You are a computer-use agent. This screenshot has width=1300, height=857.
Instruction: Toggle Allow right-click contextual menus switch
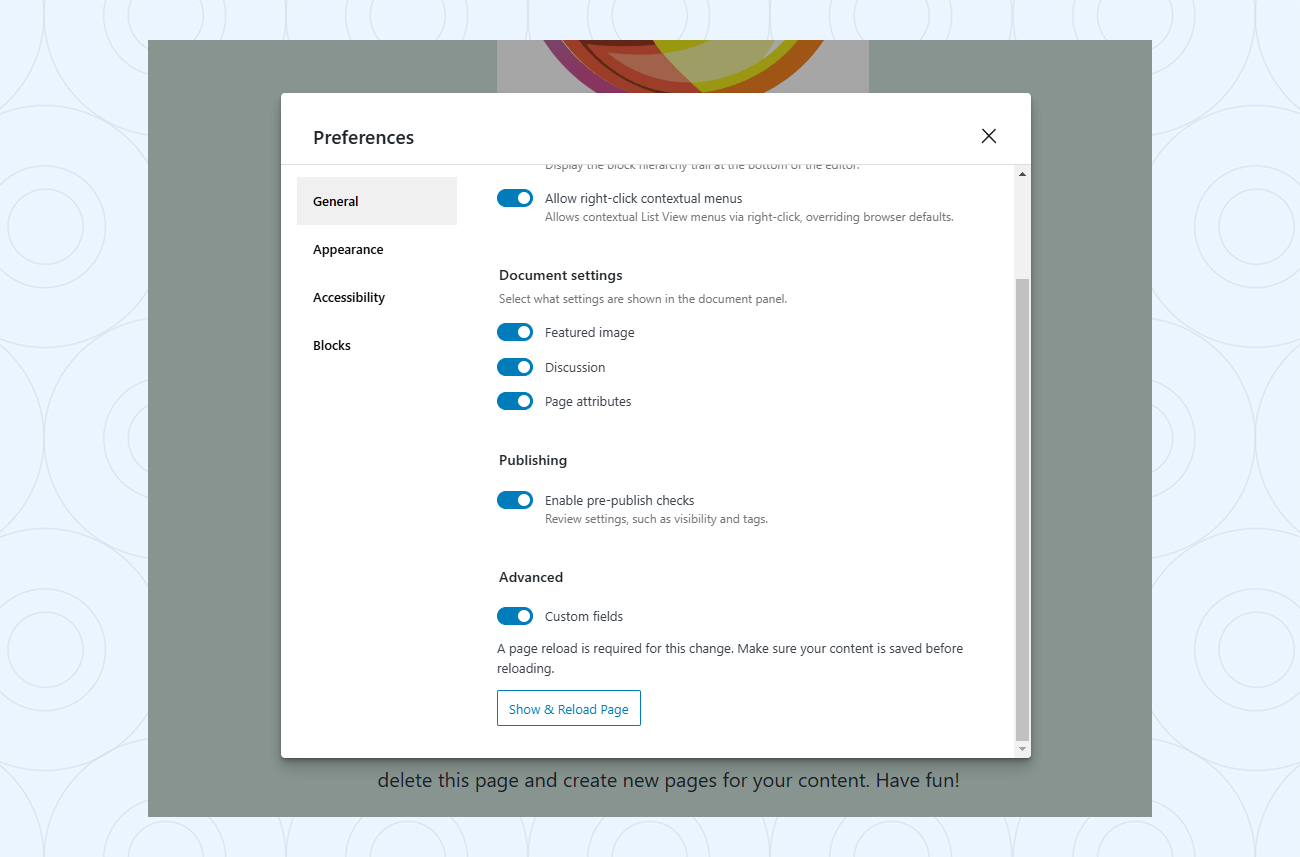[515, 198]
